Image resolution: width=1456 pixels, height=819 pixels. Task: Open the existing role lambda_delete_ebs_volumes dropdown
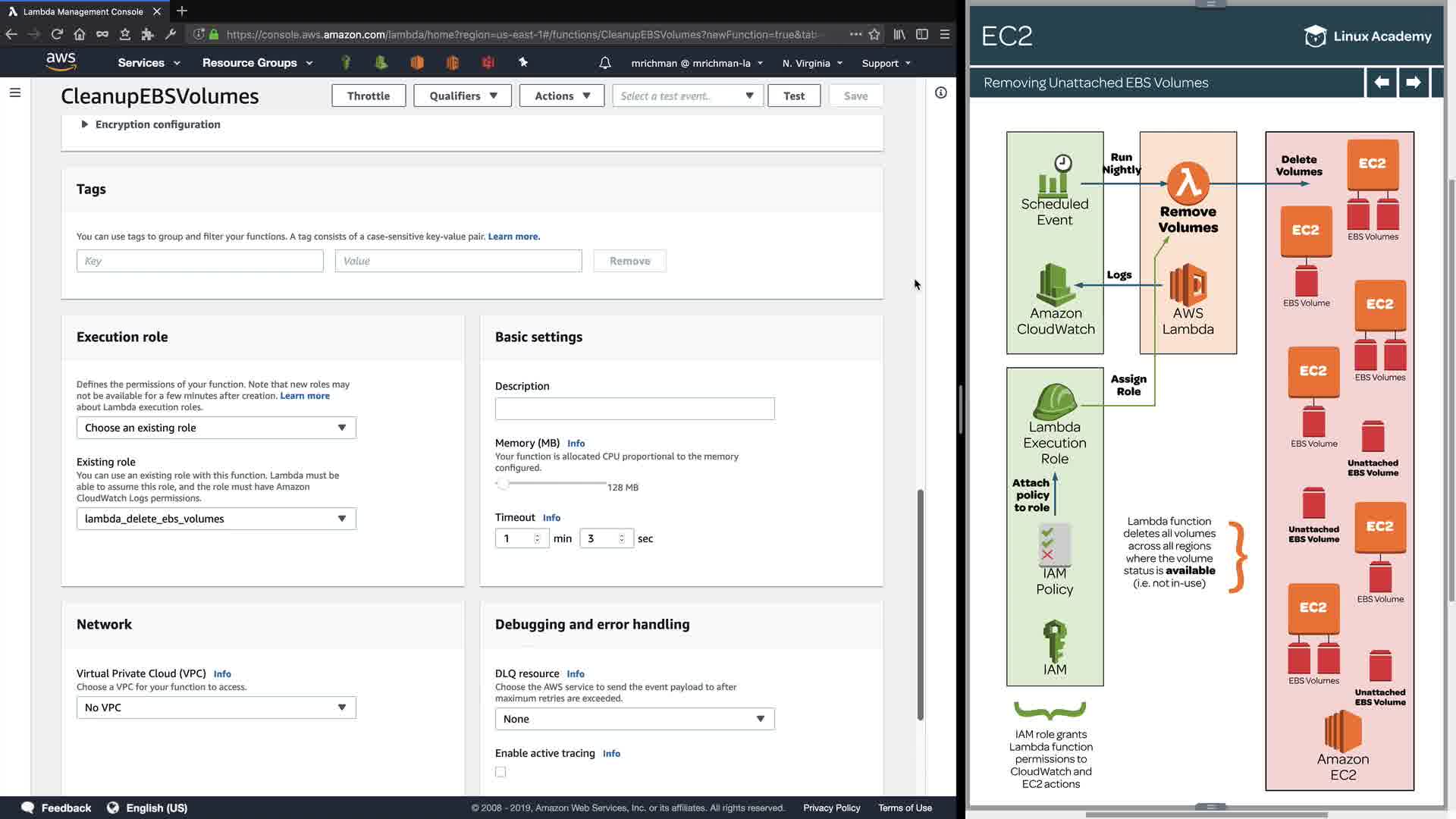216,519
